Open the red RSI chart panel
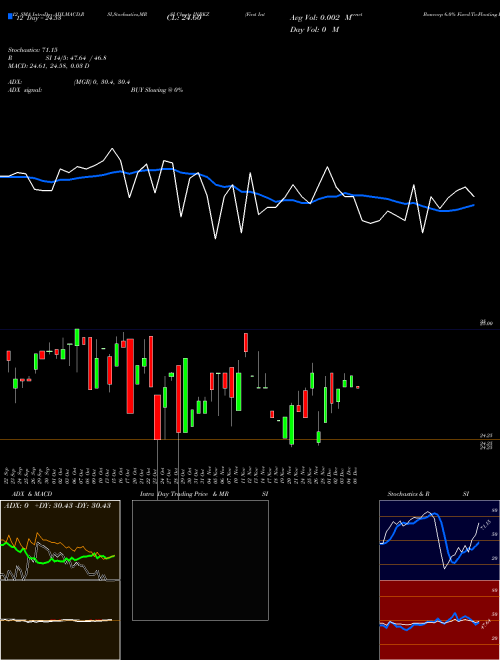Screen dimensions: 500x660 439,620
